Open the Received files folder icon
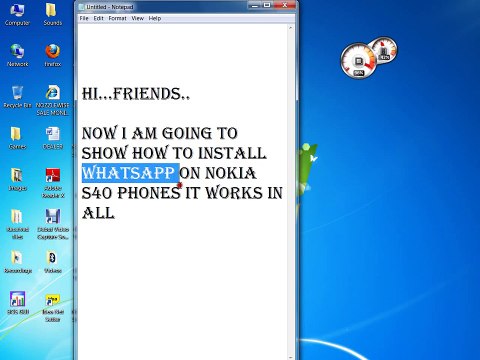 coord(17,224)
